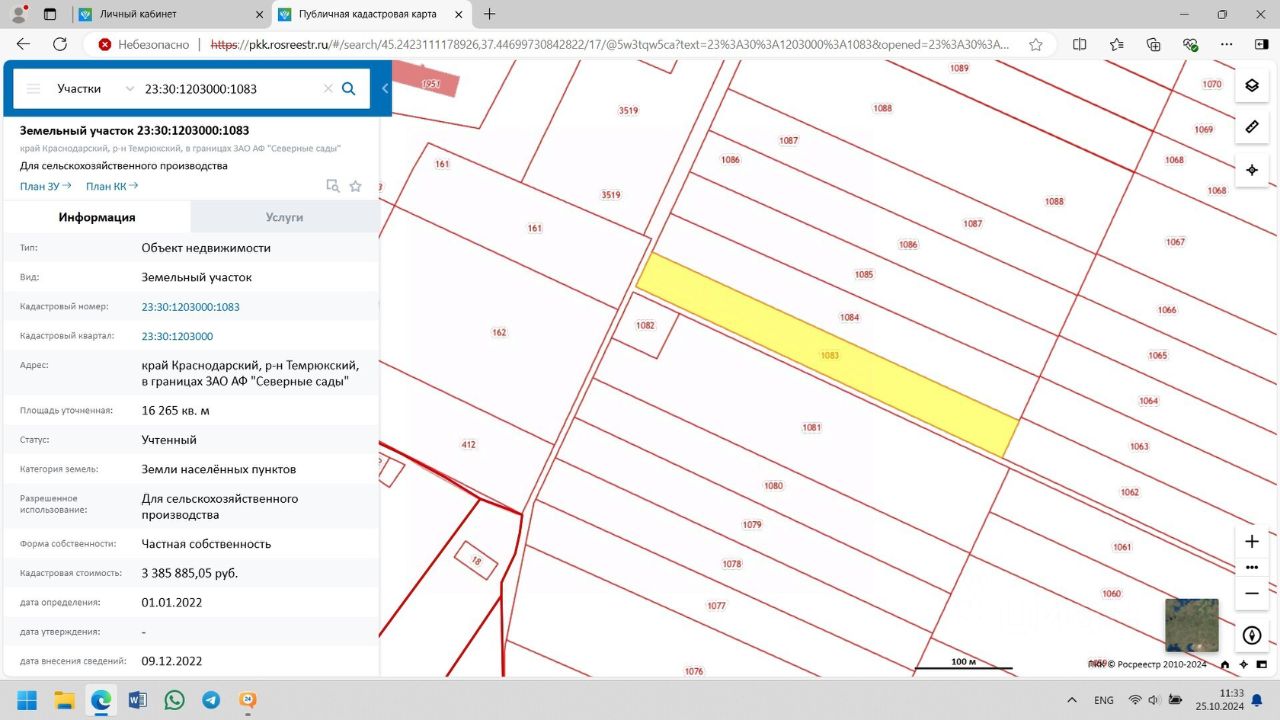Click the locate position crosshair button

[1251, 170]
